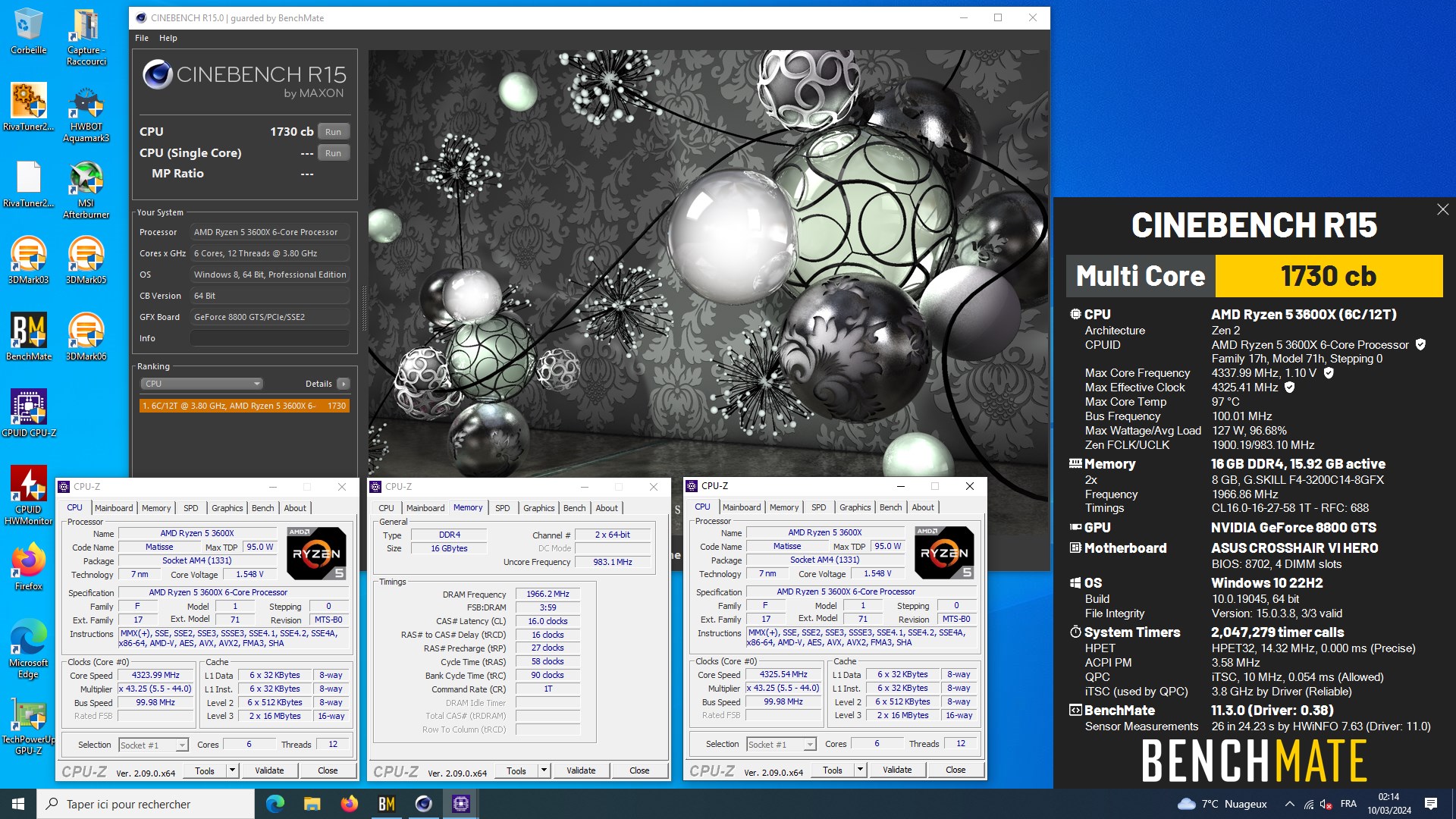
Task: Switch to Cinebench taskbar icon
Action: click(423, 804)
